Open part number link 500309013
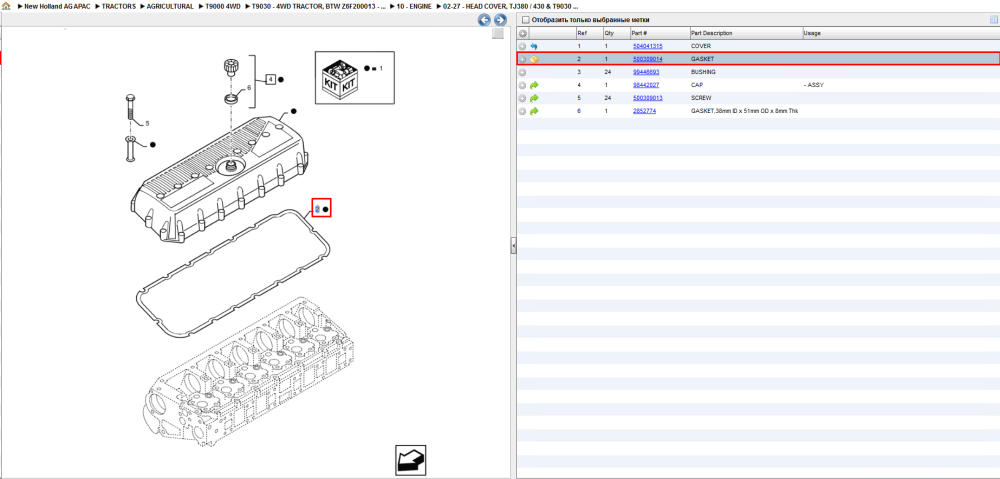 [647, 98]
